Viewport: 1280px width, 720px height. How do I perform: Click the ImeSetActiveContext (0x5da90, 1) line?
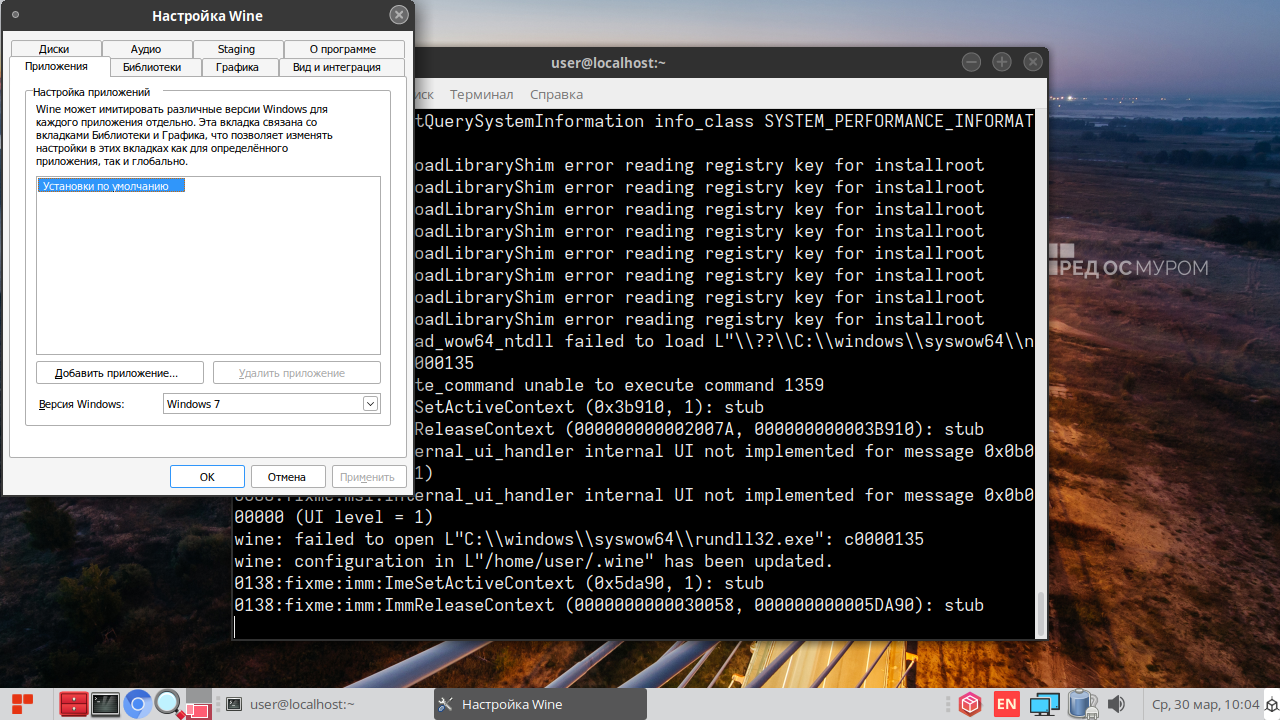[x=499, y=583]
